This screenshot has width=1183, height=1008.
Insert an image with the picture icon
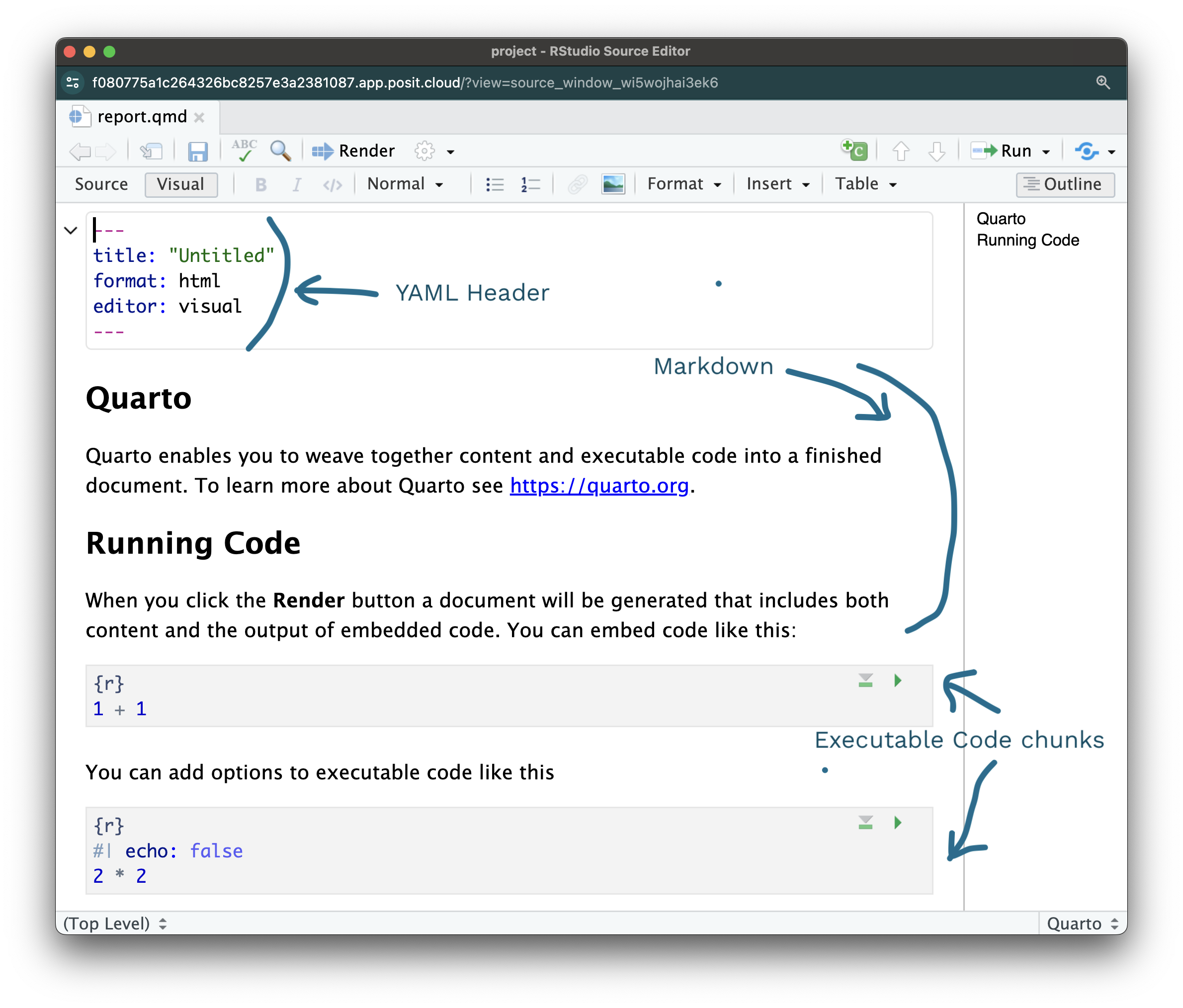coord(613,184)
